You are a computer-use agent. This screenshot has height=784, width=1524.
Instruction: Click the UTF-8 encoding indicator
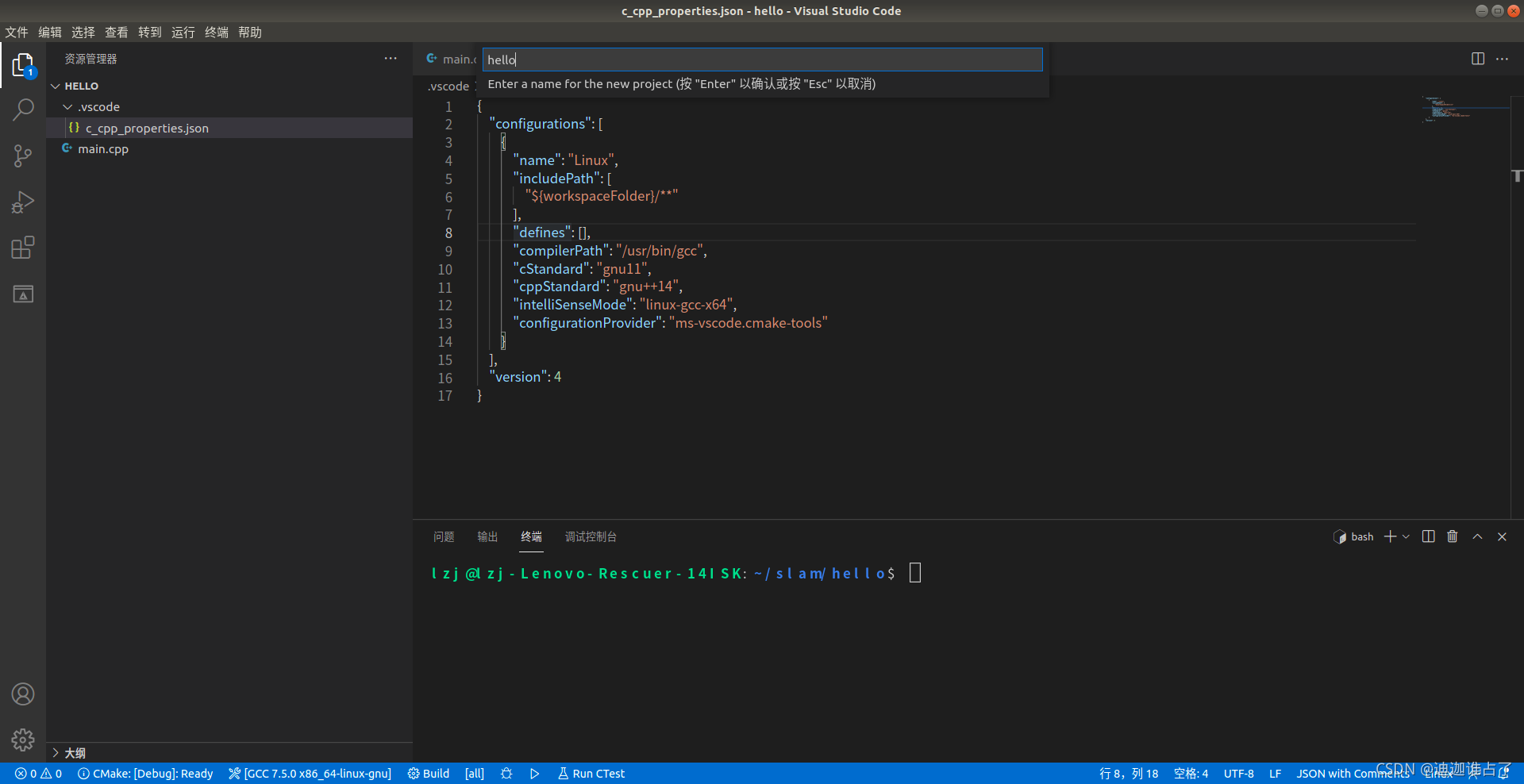pos(1238,774)
